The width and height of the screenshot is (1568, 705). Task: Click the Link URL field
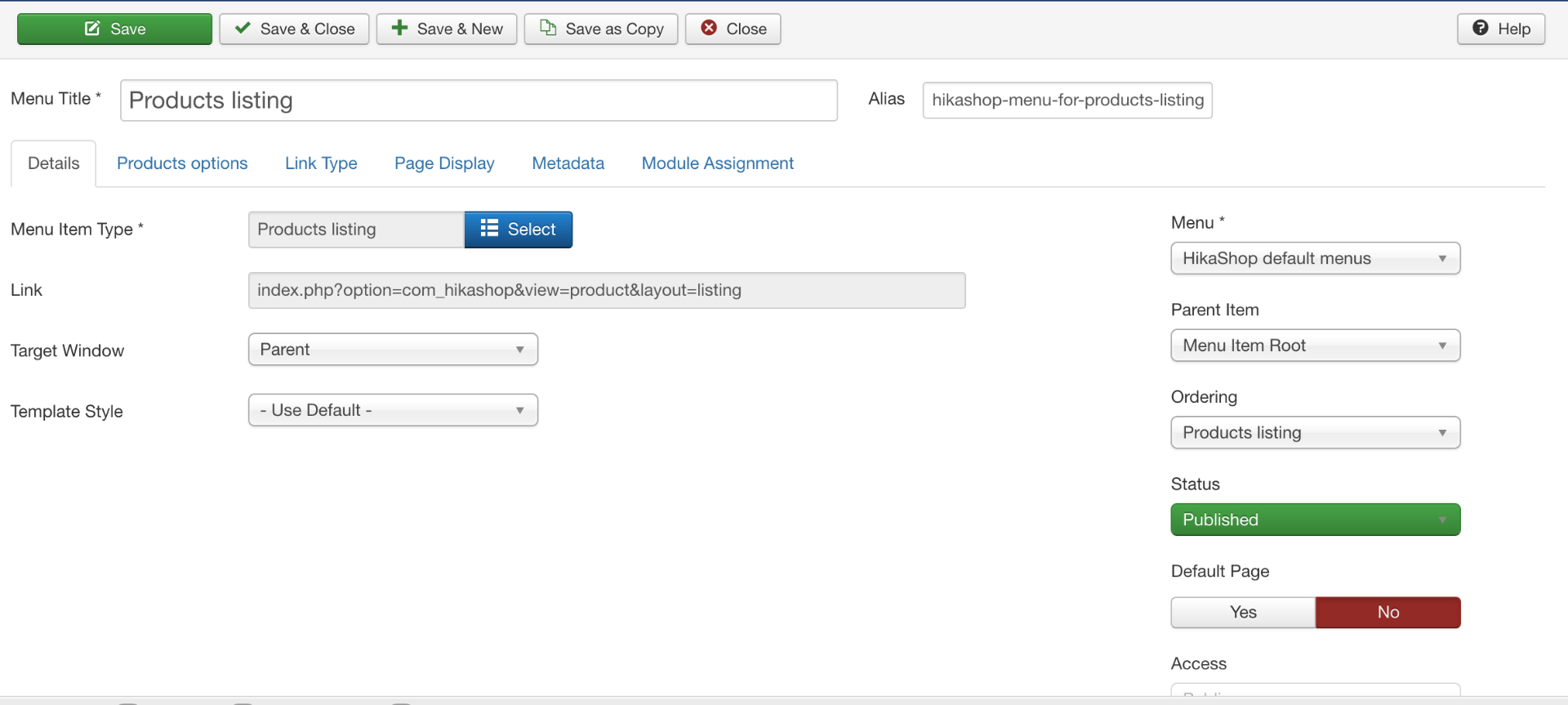pos(607,290)
